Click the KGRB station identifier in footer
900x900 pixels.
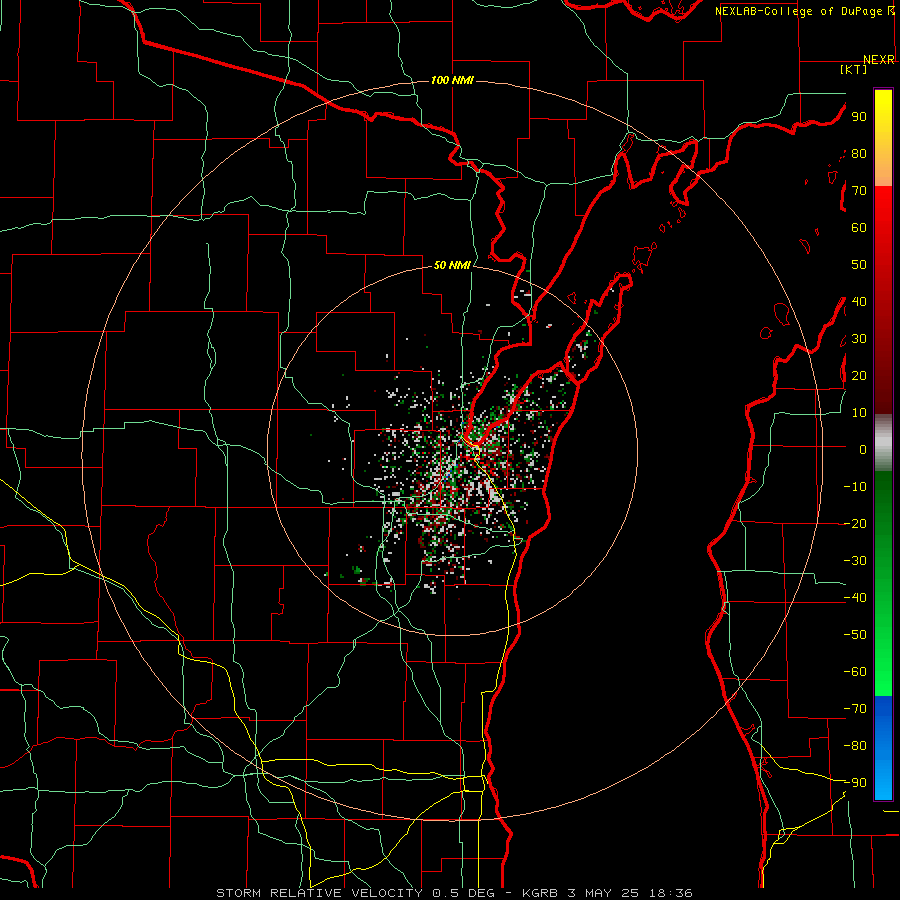click(x=540, y=893)
